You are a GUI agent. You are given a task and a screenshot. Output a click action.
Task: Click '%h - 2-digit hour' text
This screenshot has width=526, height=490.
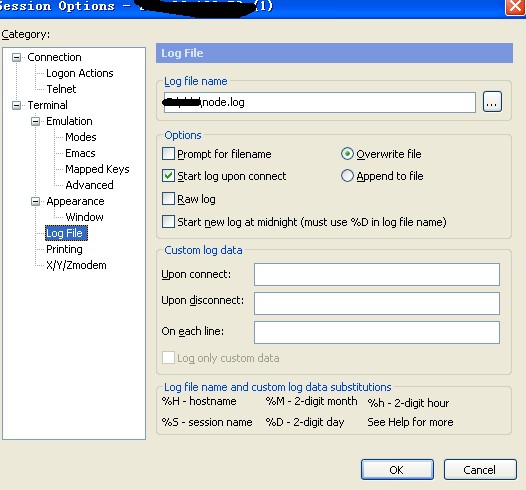click(x=408, y=403)
